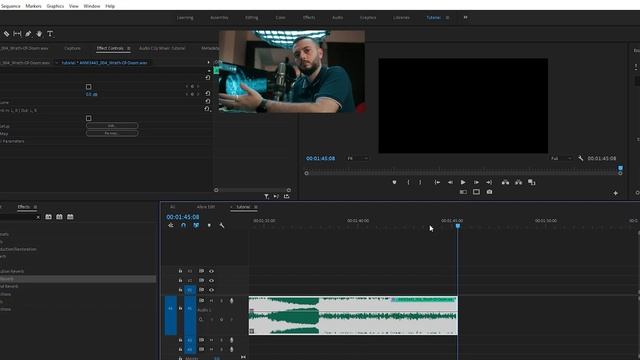The image size is (640, 360).
Task: Play the sequence in Program Monitor
Action: 463,182
